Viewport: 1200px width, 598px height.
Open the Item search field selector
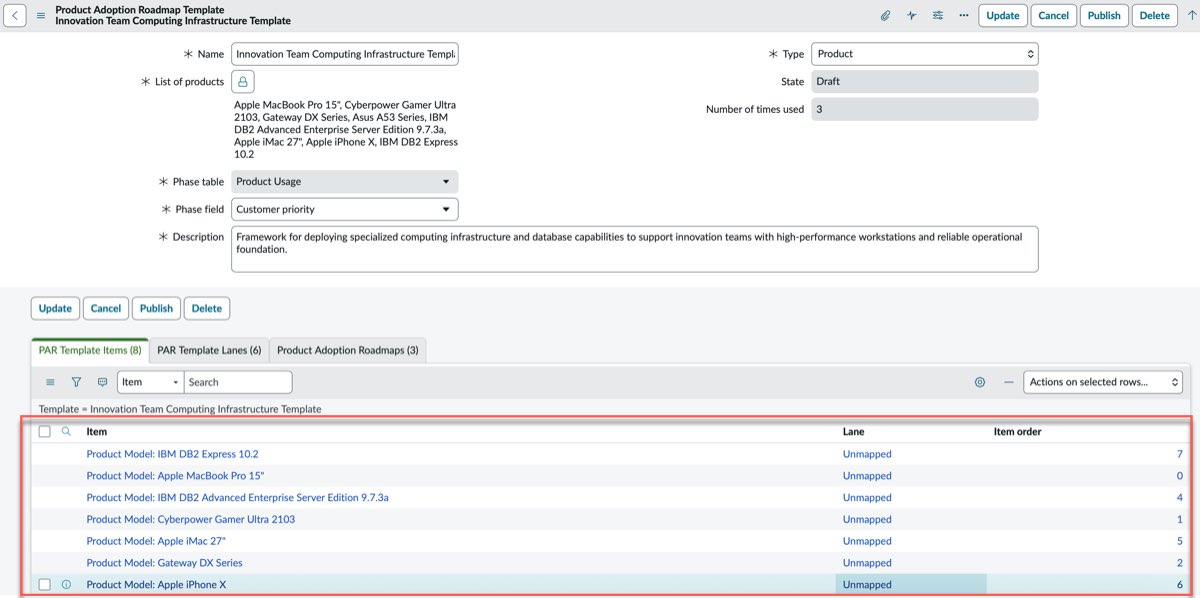150,382
